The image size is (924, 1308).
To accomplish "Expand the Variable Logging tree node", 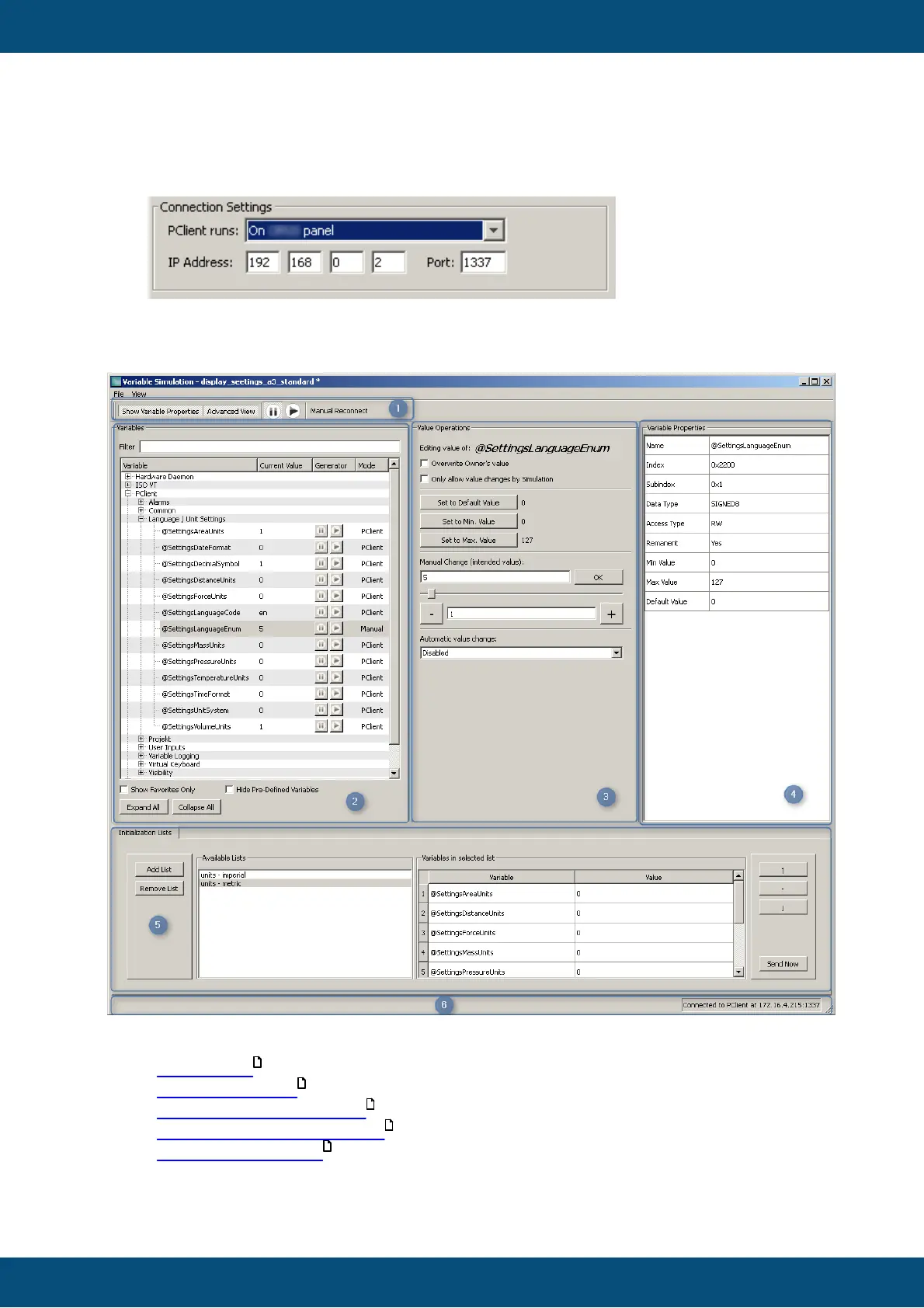I will click(141, 756).
